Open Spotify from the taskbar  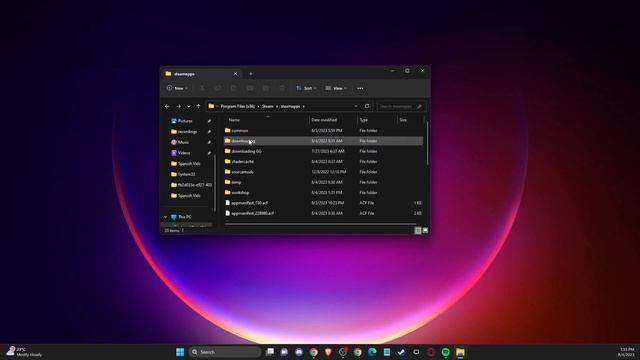tap(445, 352)
